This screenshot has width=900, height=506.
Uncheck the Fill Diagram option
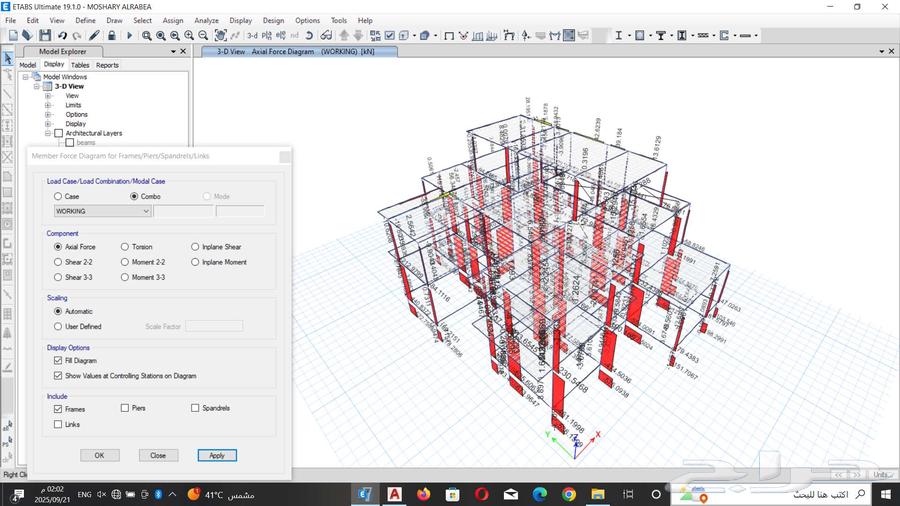(x=58, y=360)
